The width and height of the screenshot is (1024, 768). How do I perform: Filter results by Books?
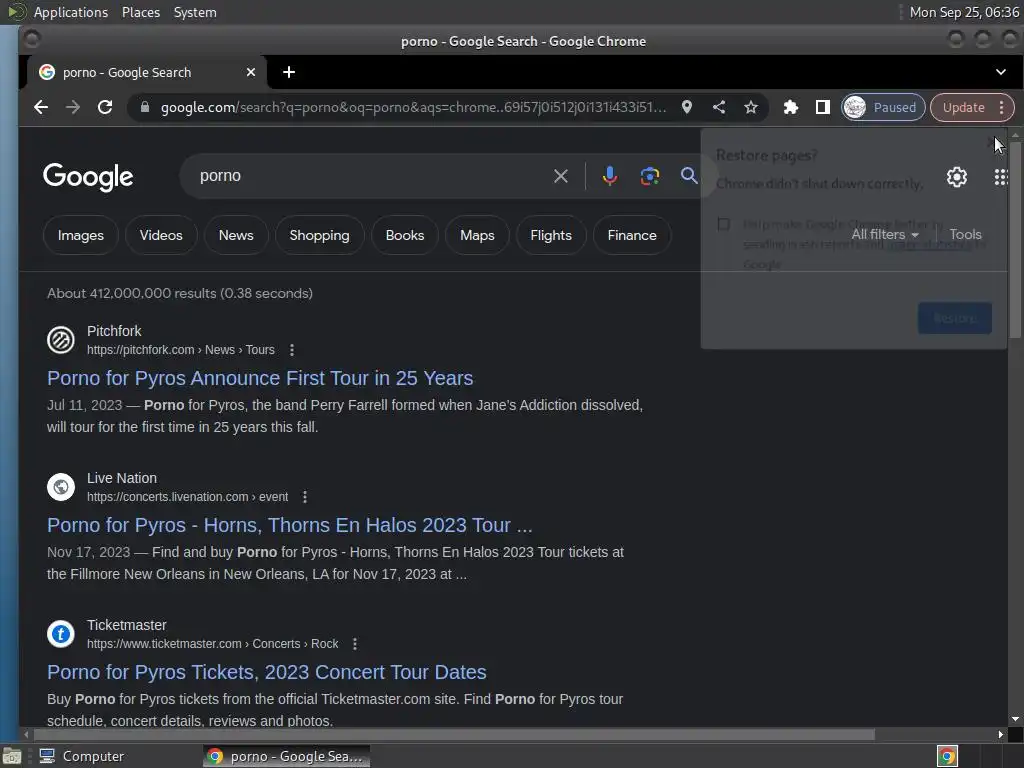tap(405, 235)
